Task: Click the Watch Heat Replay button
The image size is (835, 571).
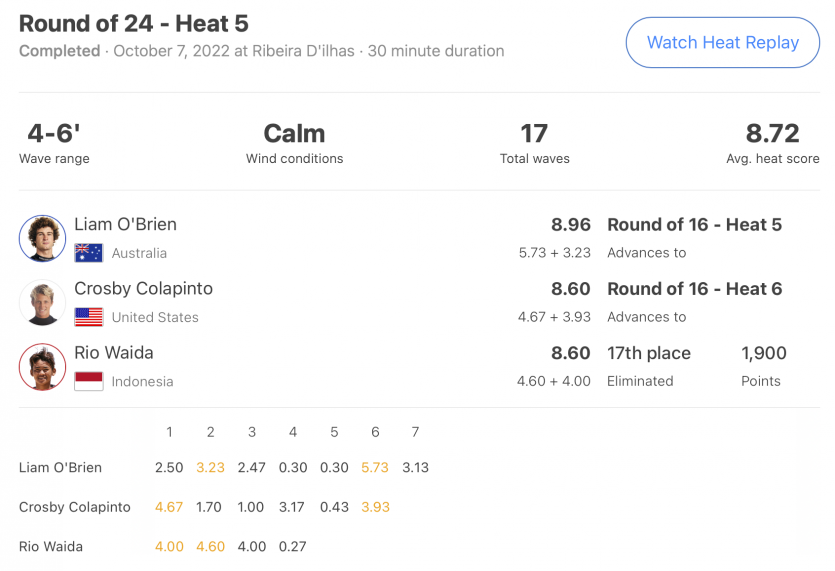Action: 722,43
